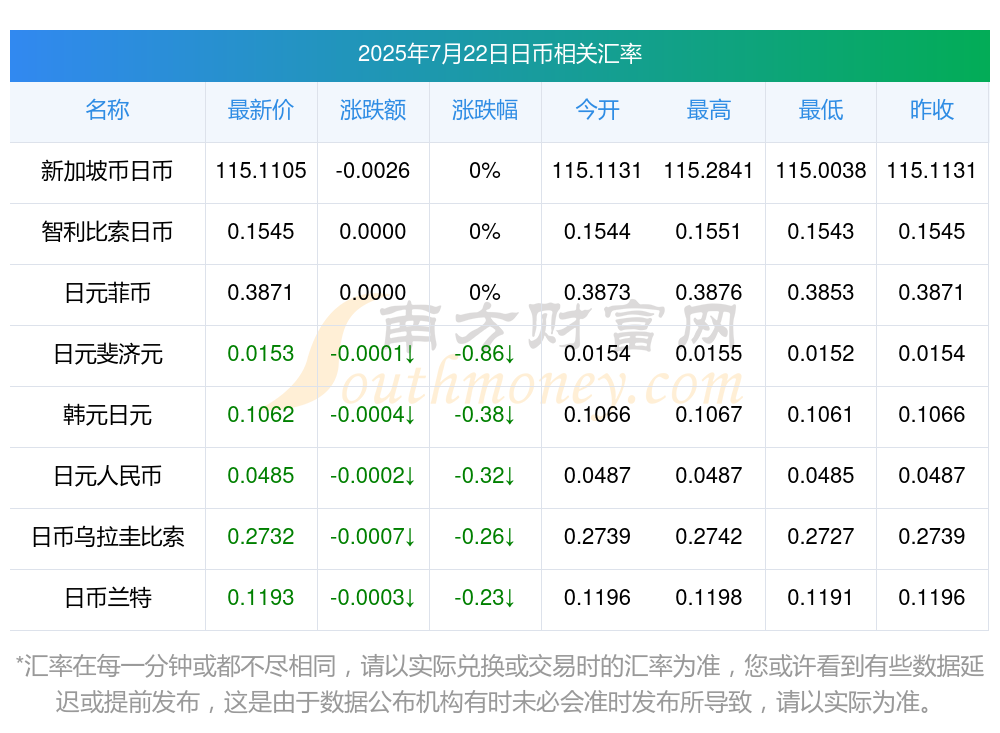Select 日币乌拉圭比索 low value 0.2727
This screenshot has width=1000, height=733.
[821, 537]
